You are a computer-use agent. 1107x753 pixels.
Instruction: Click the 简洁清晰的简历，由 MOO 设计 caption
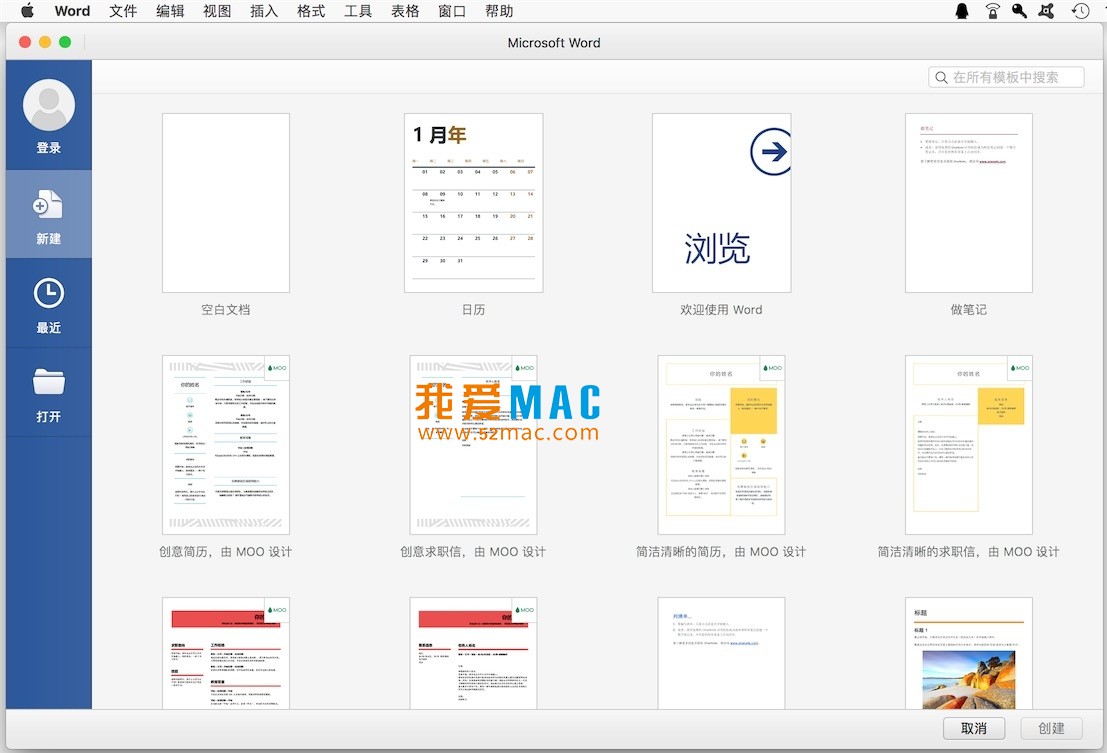(x=722, y=552)
